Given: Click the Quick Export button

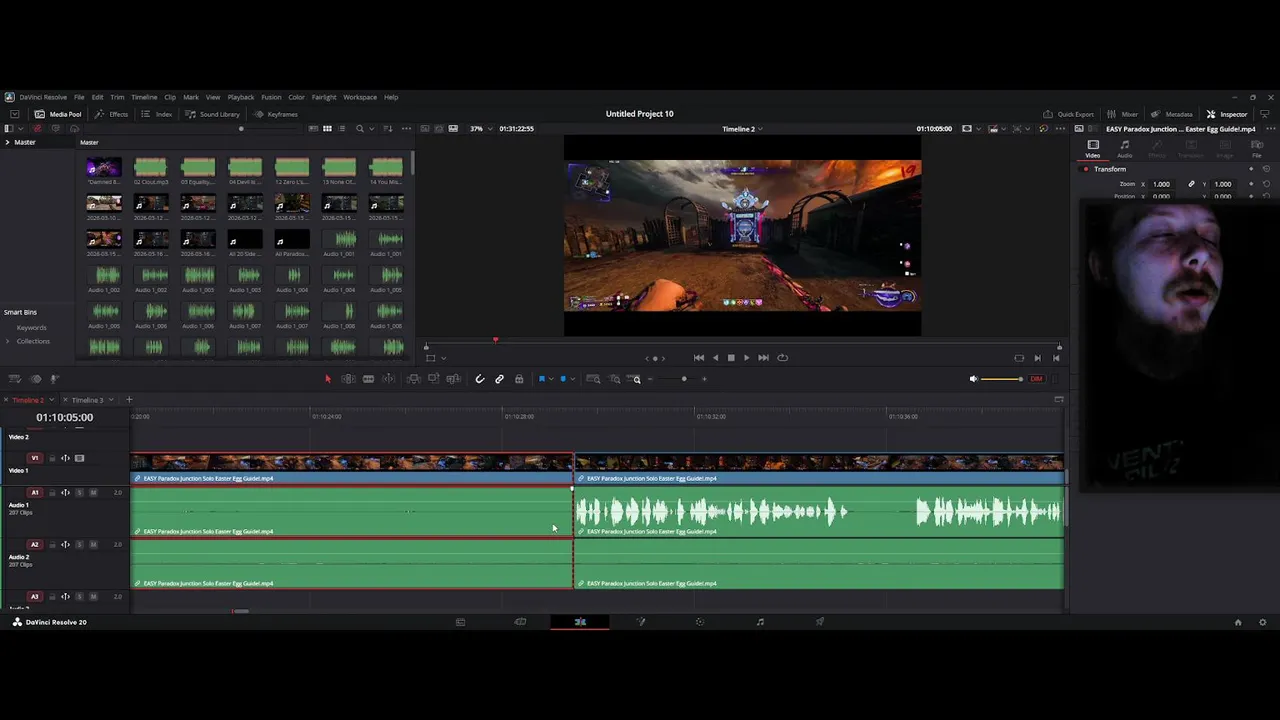Looking at the screenshot, I should (x=1068, y=114).
